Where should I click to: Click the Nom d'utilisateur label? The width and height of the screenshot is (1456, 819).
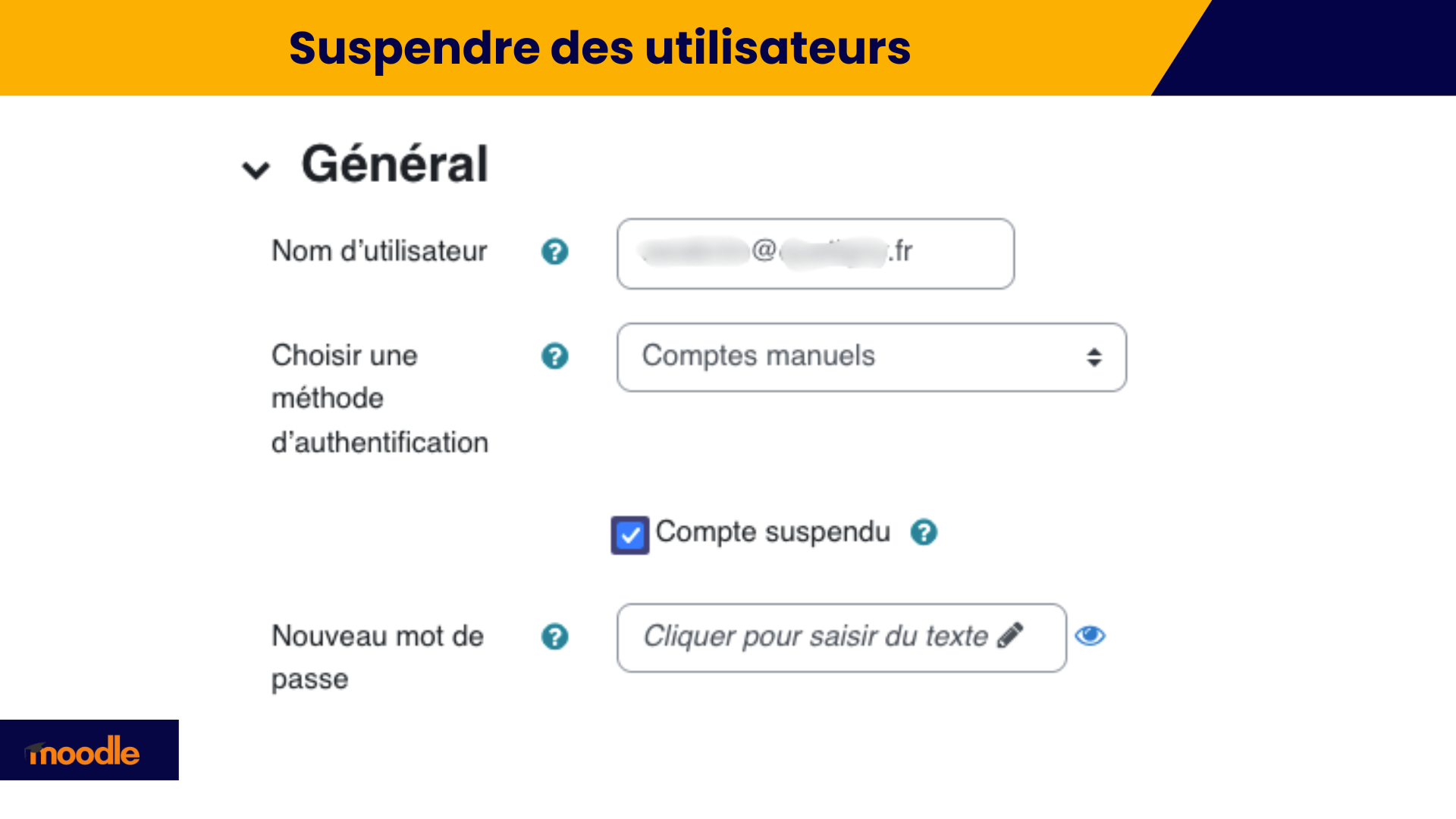(379, 251)
